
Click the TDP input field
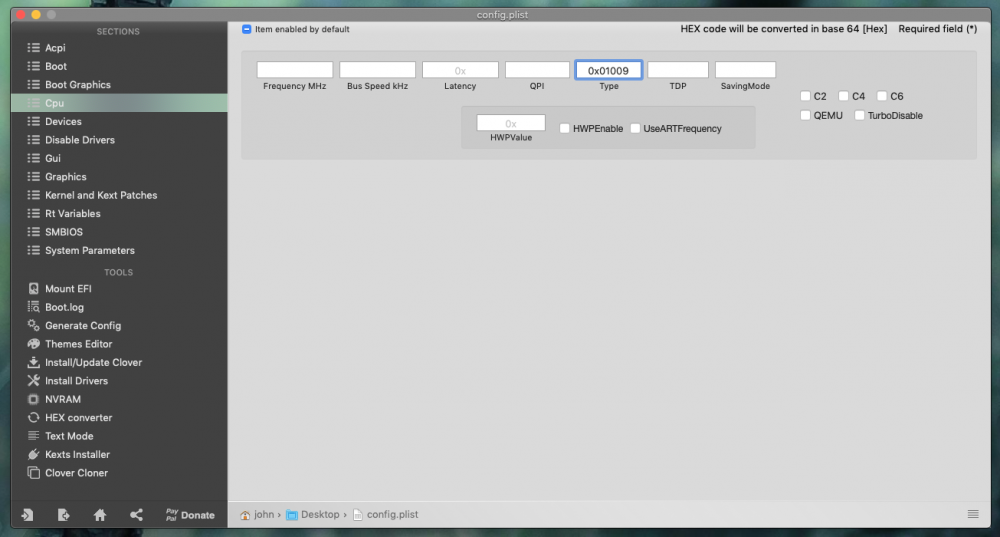coord(678,70)
